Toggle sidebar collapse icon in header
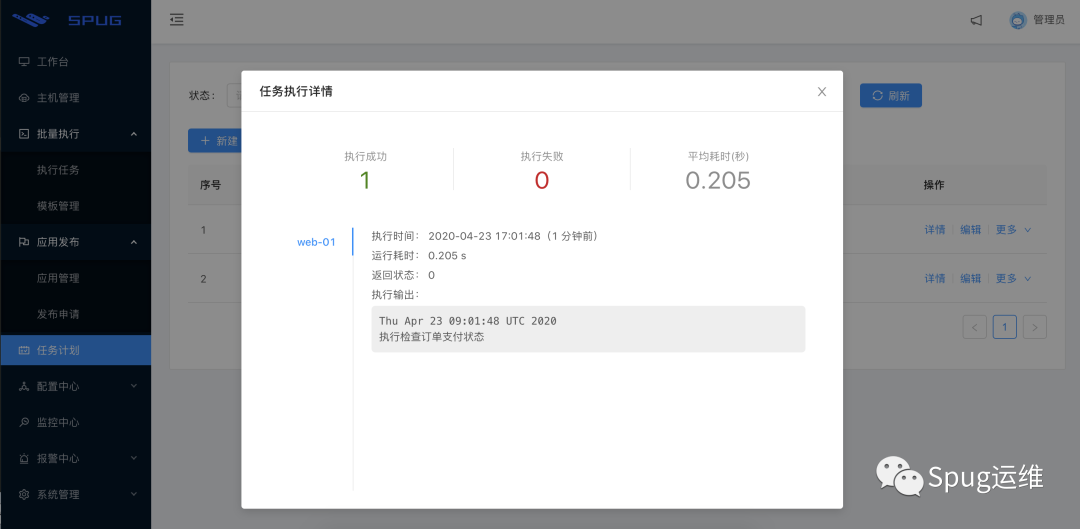The image size is (1080, 529). [x=177, y=20]
